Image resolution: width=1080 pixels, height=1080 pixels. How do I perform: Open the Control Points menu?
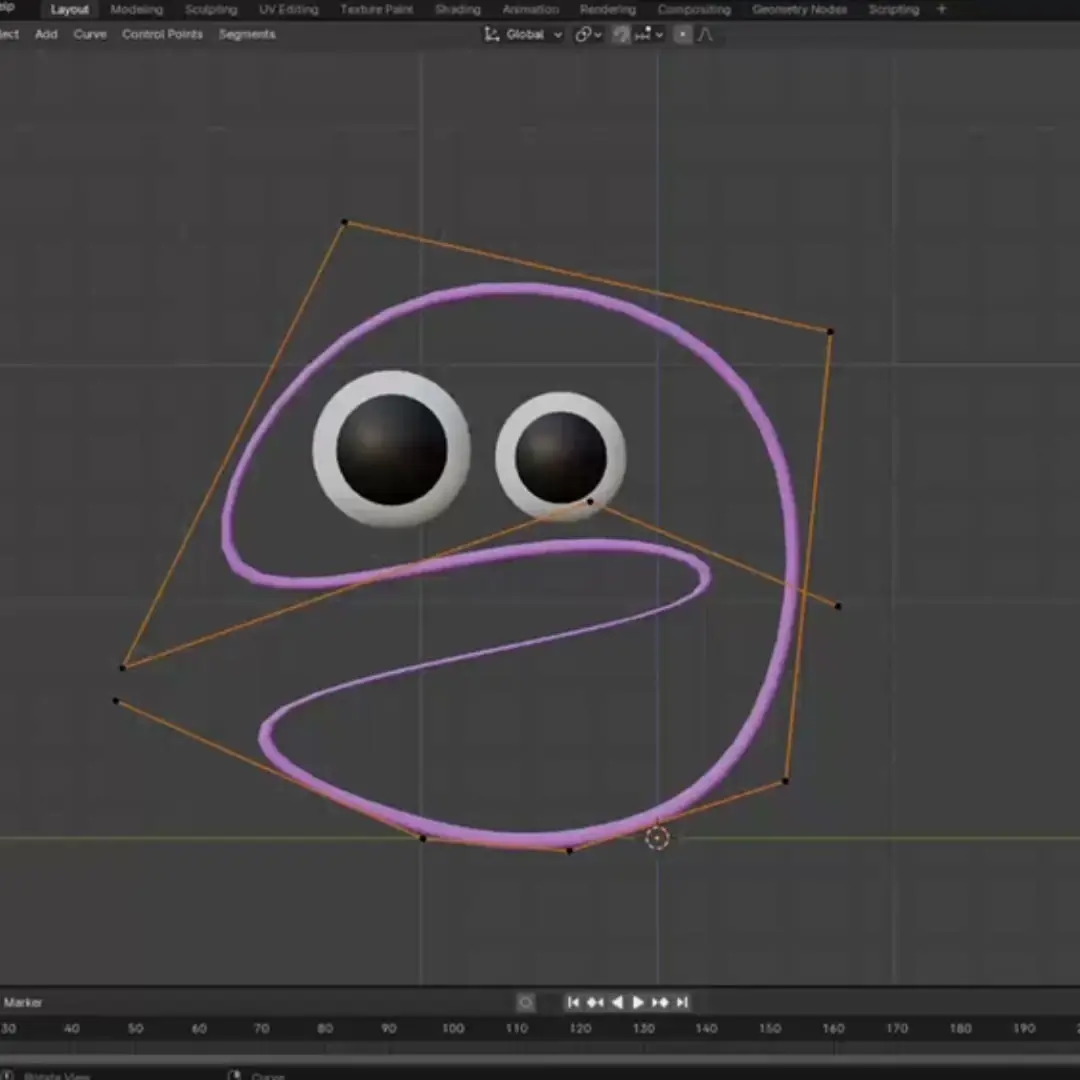click(x=162, y=33)
